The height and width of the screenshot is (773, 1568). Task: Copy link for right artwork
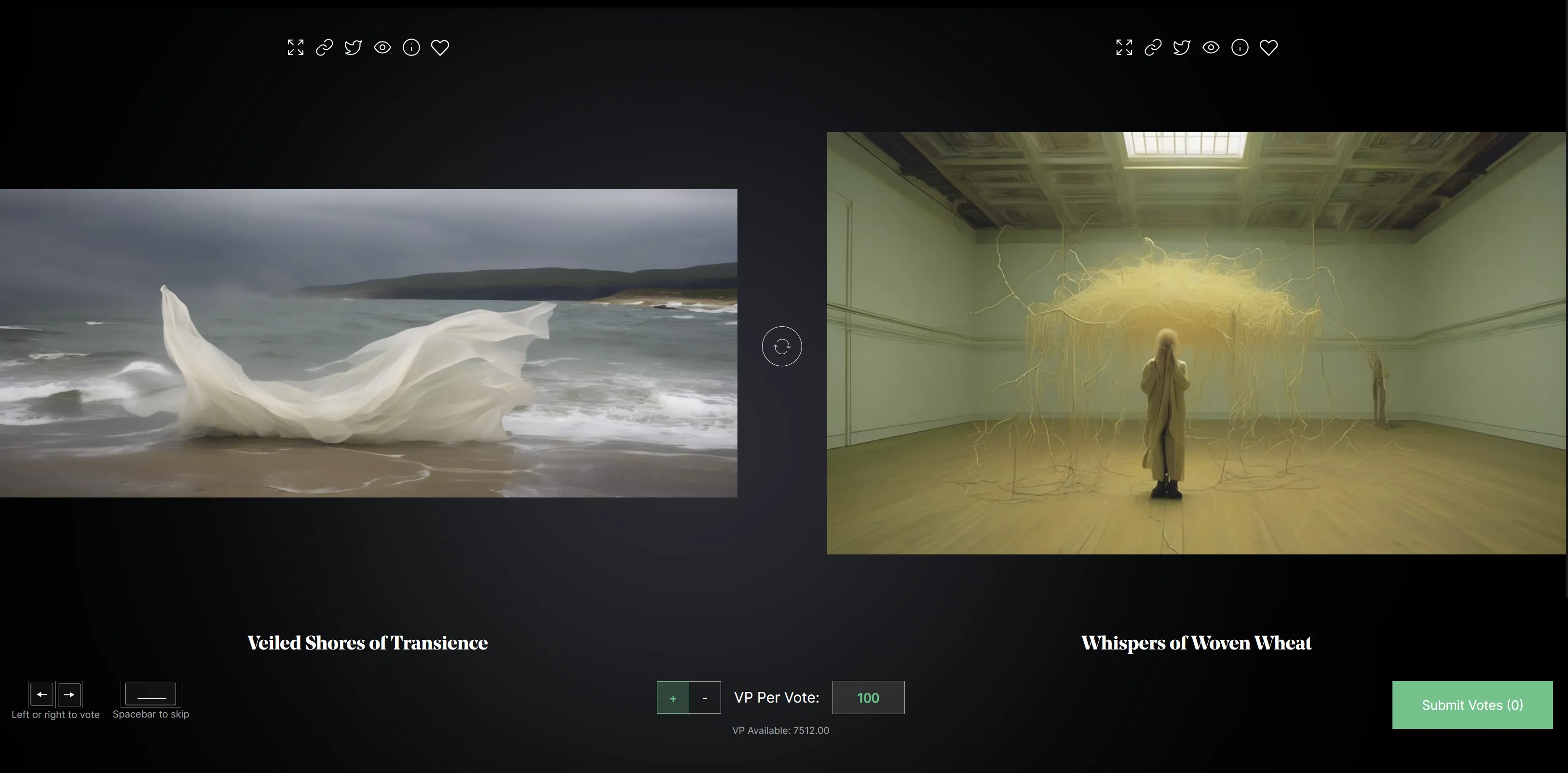click(1153, 47)
